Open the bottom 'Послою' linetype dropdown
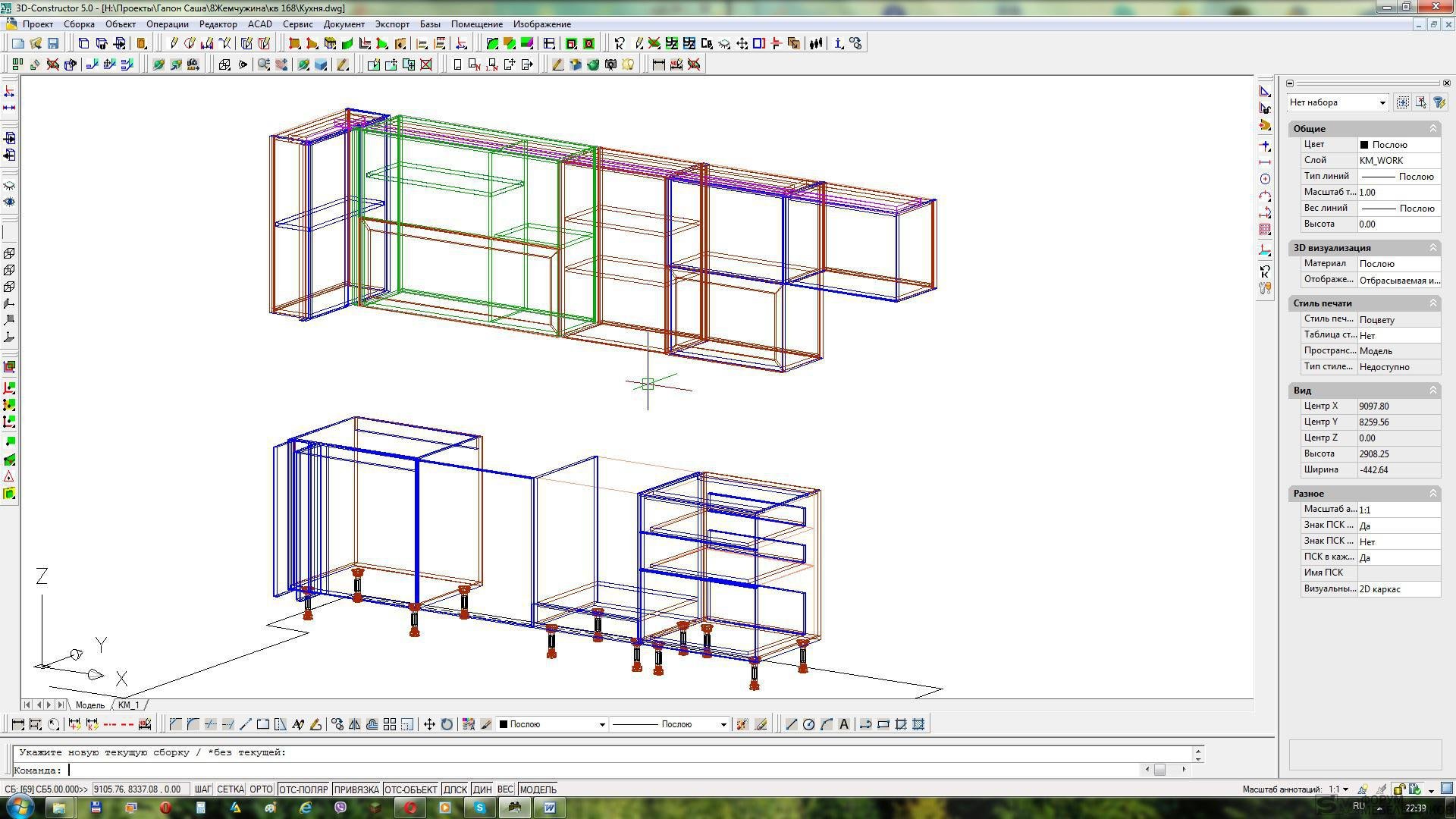 (x=723, y=724)
